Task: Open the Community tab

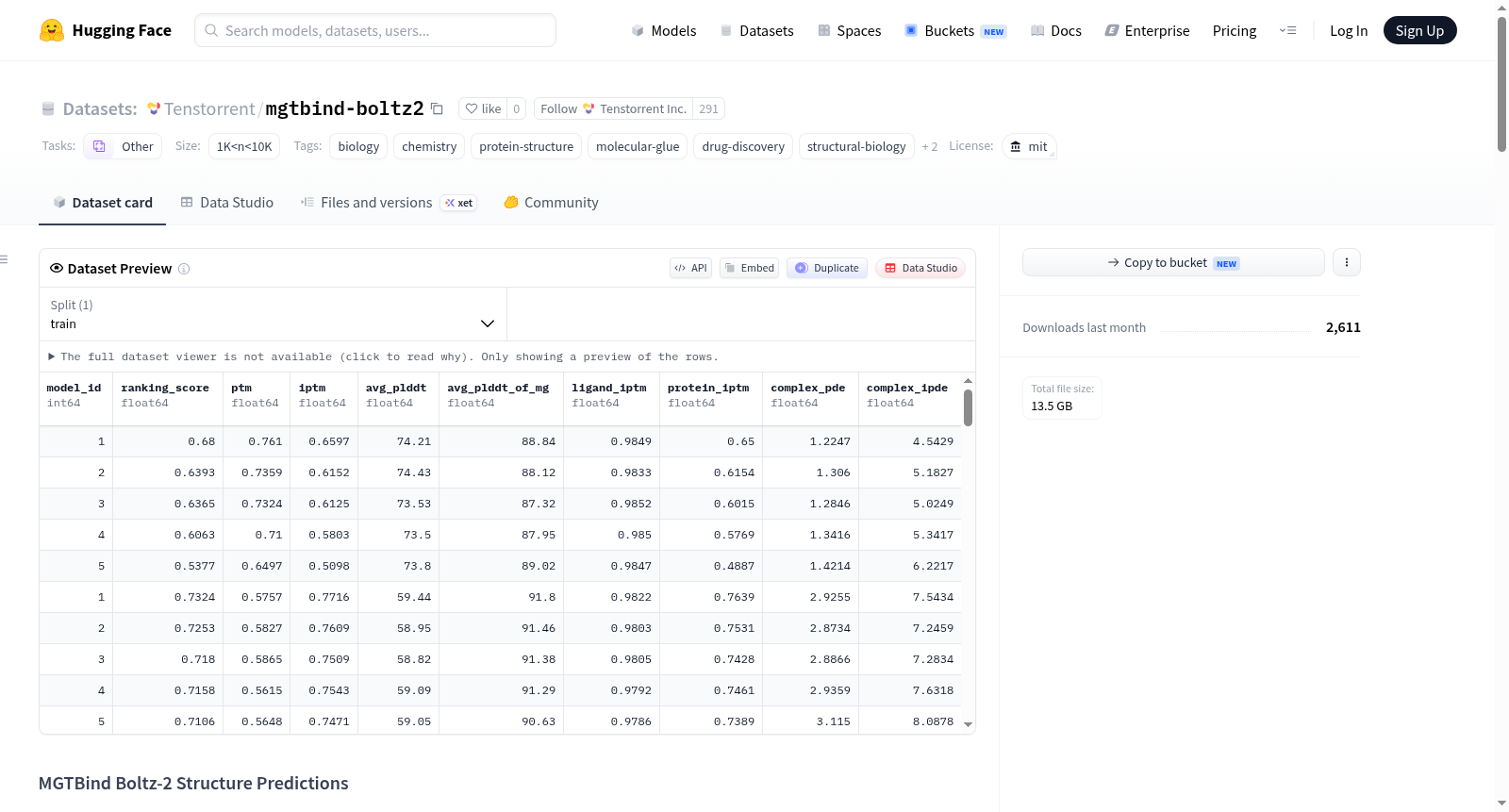Action: coord(552,203)
